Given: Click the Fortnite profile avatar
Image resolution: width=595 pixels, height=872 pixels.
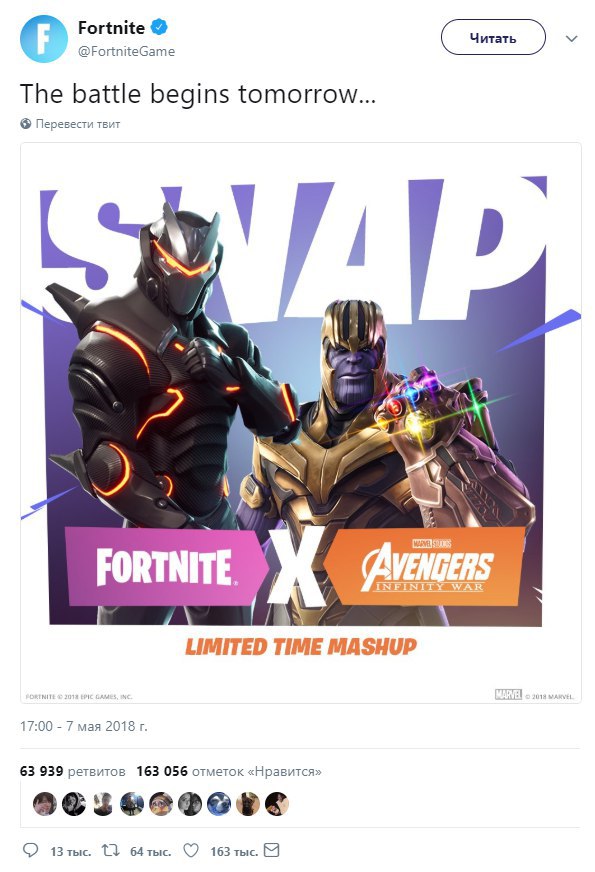Looking at the screenshot, I should tap(43, 39).
